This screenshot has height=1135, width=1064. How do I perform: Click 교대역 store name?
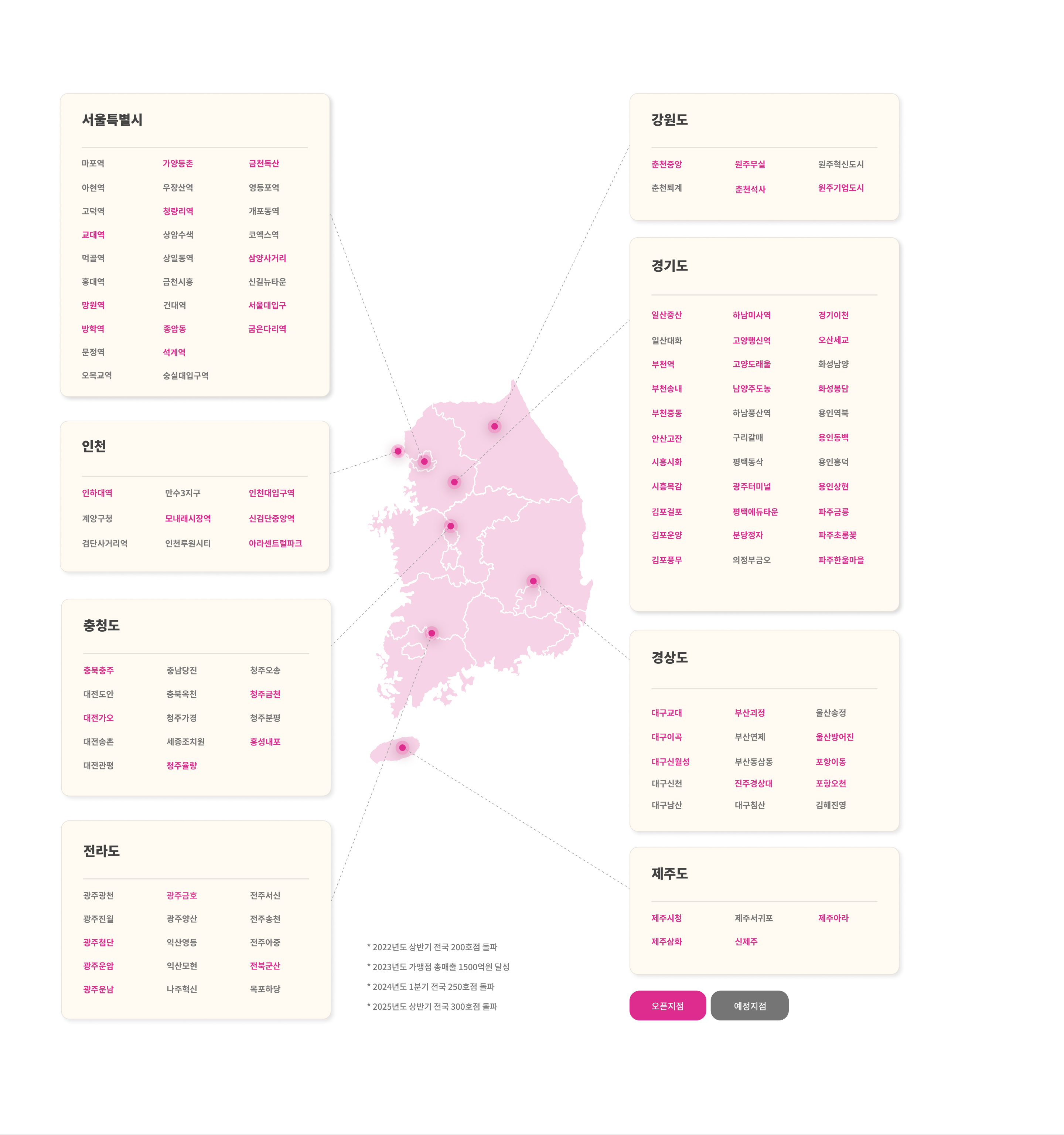click(93, 235)
